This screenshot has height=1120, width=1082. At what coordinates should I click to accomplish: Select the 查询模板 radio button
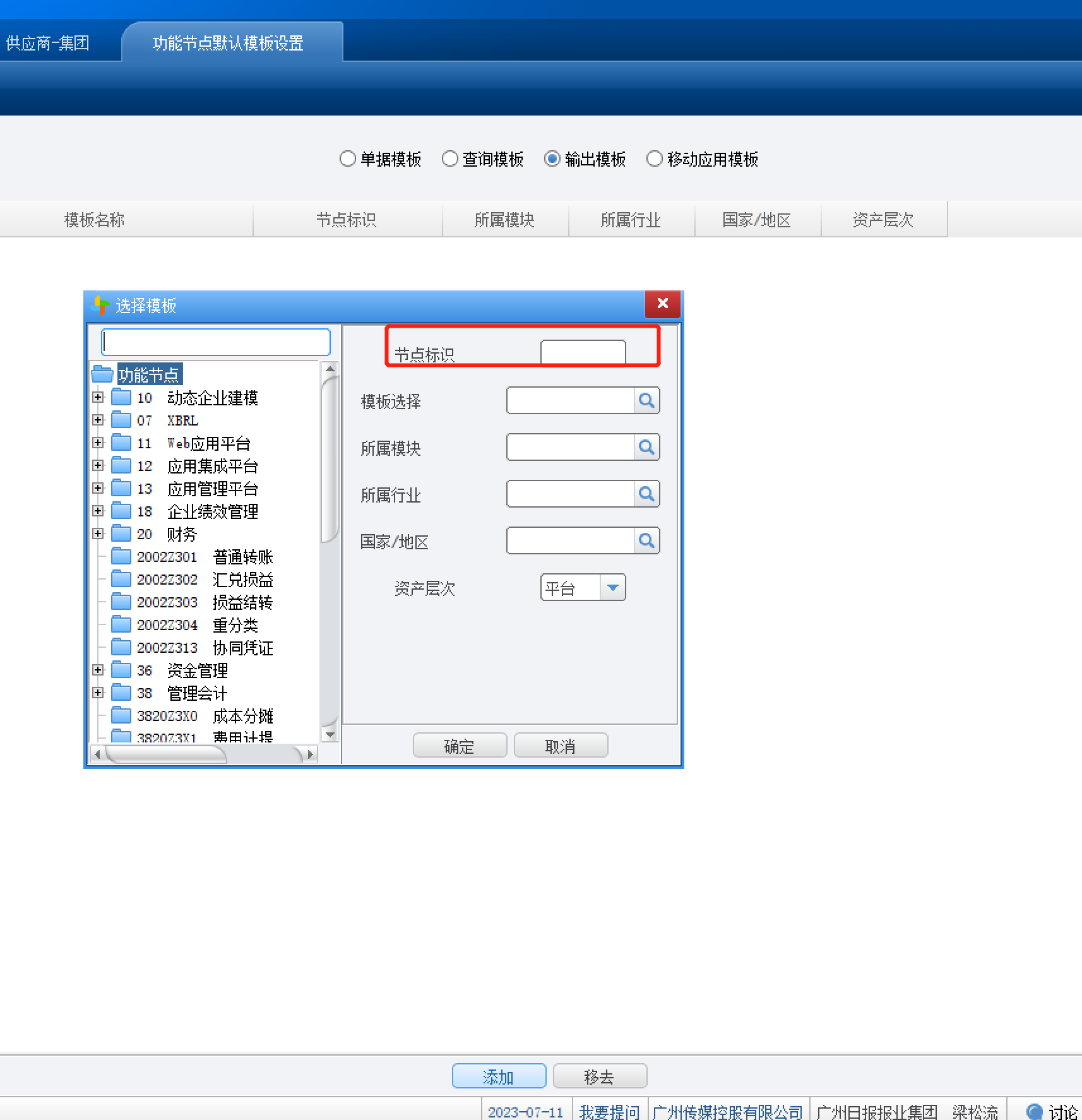[450, 159]
